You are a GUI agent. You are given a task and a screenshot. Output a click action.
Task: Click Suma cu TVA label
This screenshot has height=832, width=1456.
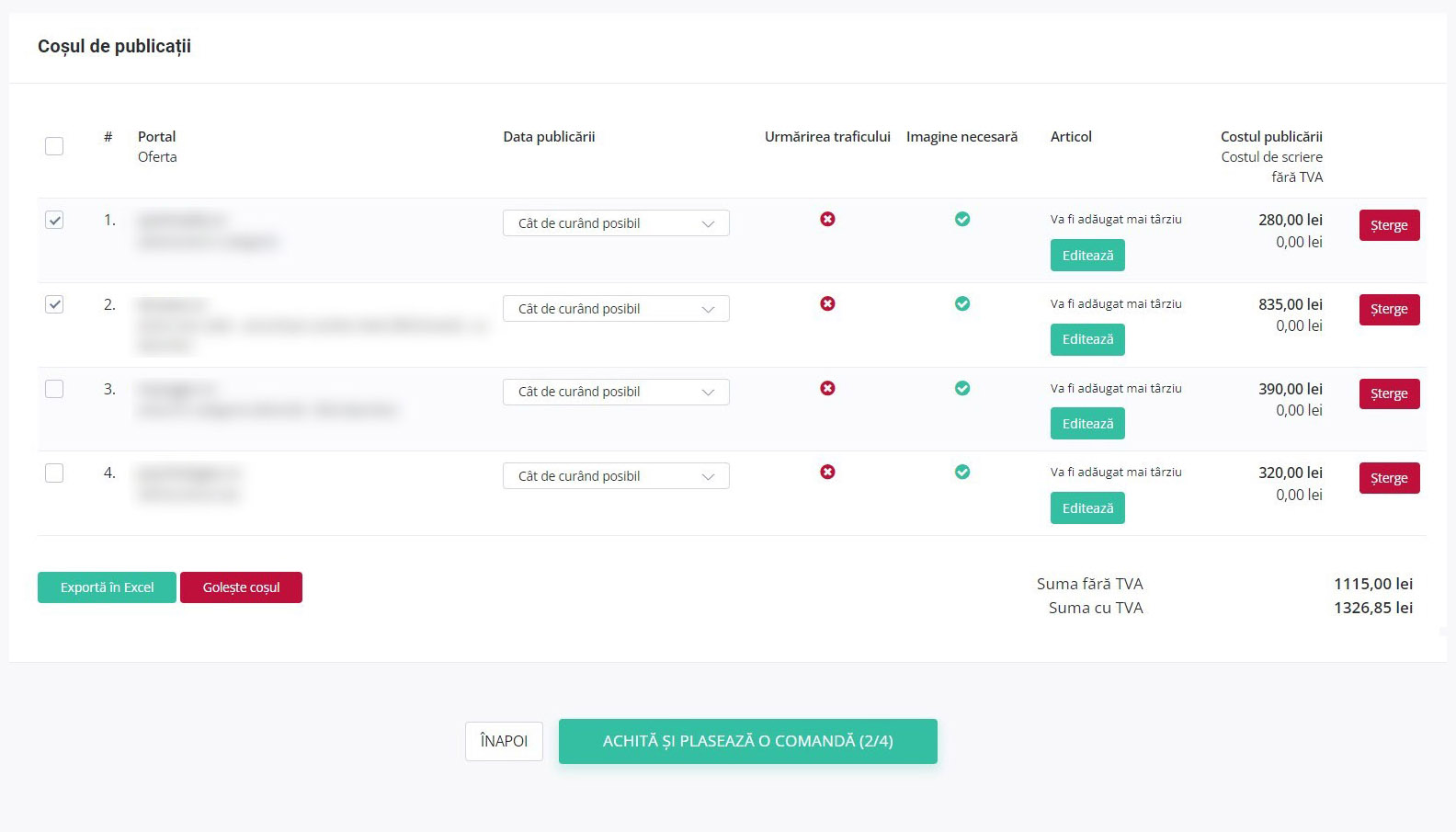coord(1096,608)
